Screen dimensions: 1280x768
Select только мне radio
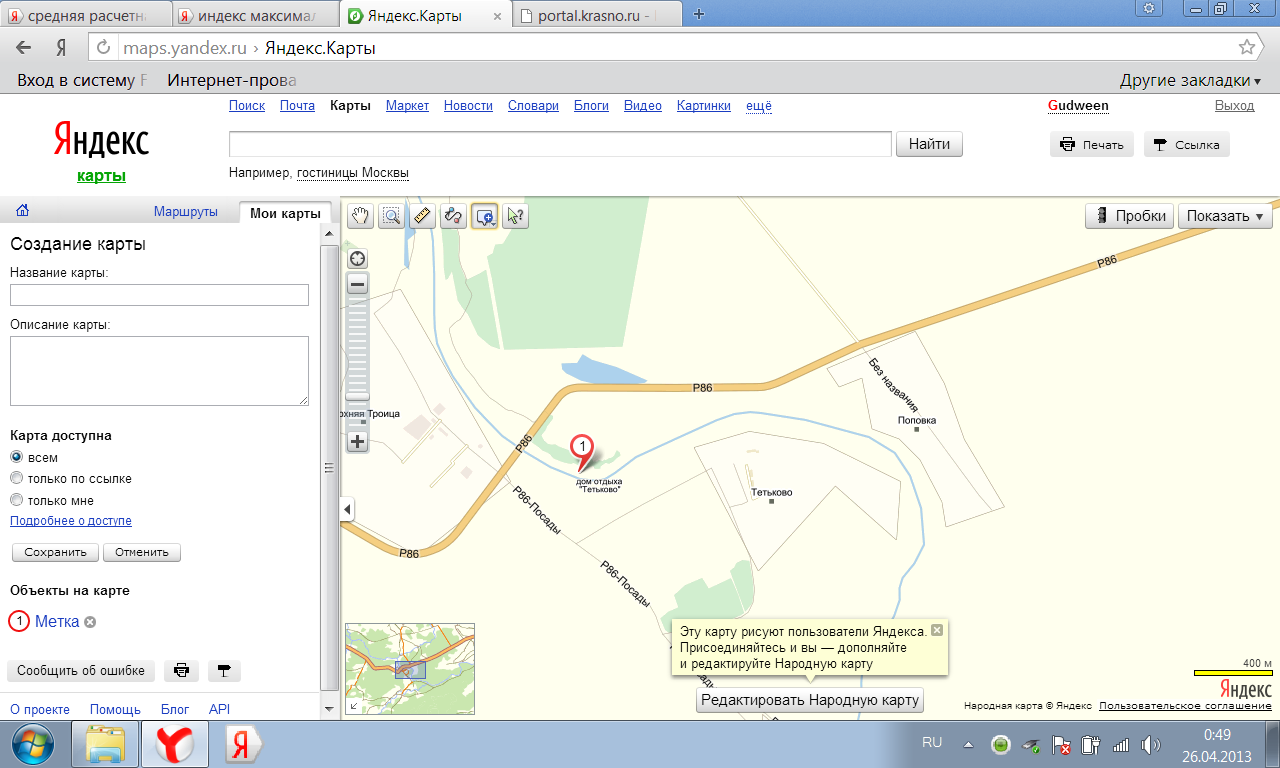click(17, 501)
